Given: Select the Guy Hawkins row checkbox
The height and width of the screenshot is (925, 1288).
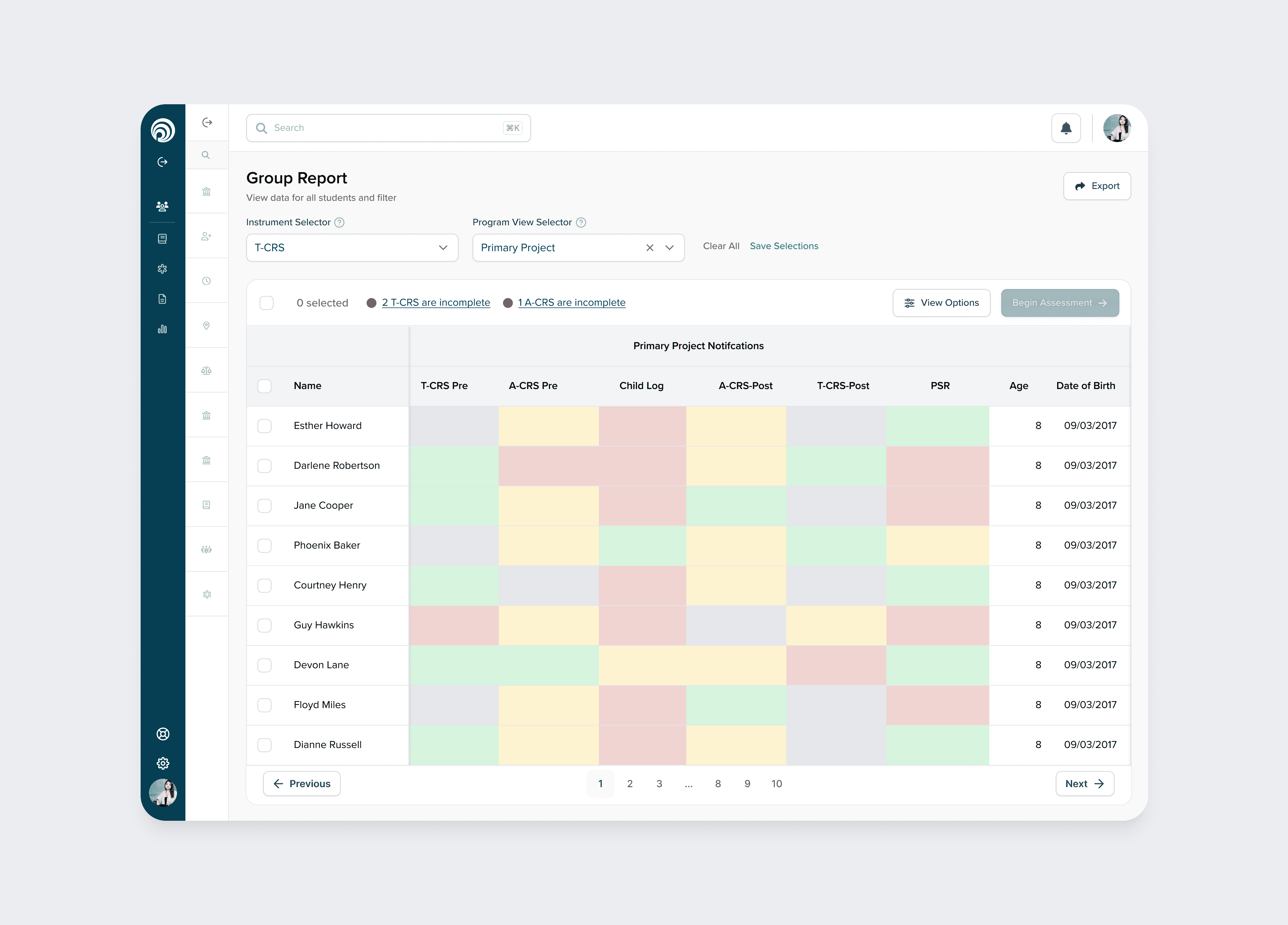Looking at the screenshot, I should (x=265, y=625).
